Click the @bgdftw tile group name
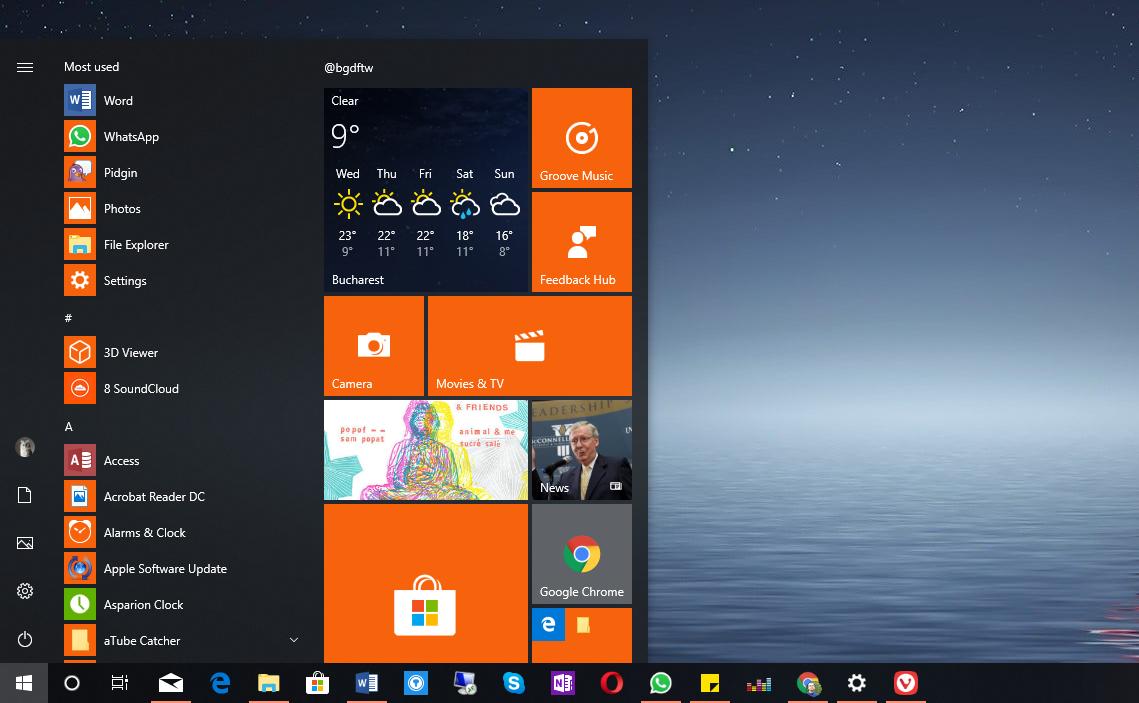 (x=349, y=68)
